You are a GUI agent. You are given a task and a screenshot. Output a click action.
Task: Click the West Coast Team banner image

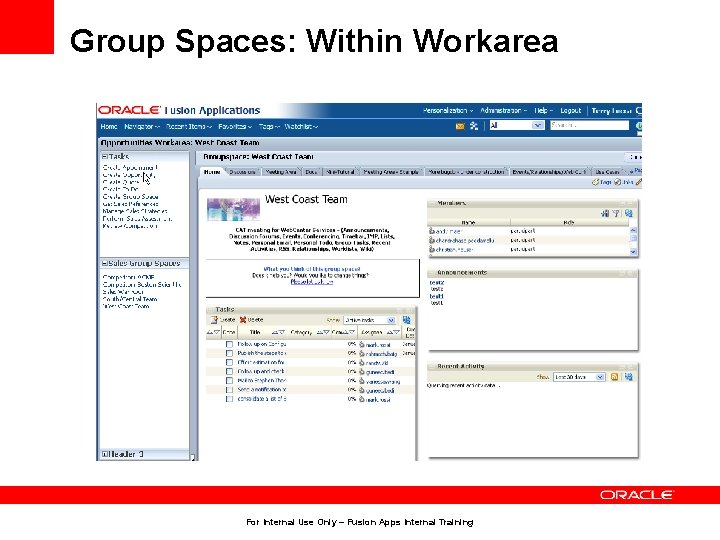click(x=233, y=209)
